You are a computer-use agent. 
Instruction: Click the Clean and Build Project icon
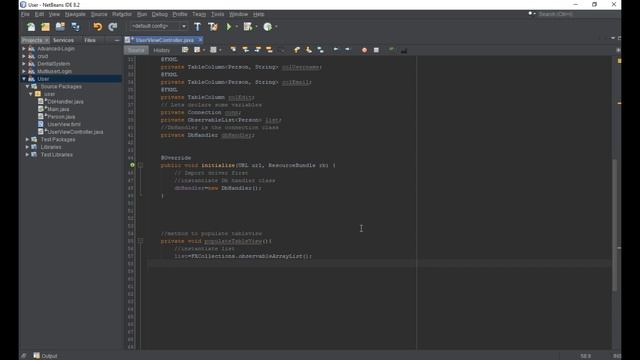coord(213,27)
